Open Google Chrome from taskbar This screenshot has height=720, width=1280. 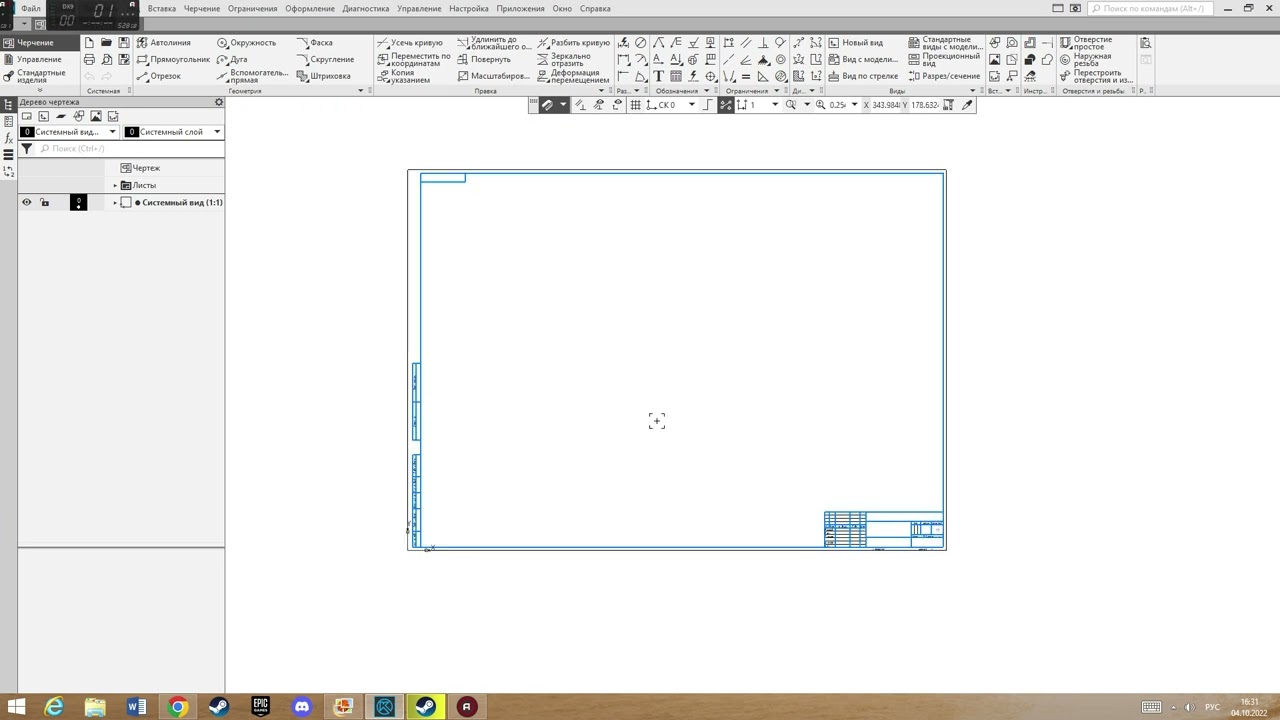coord(178,707)
